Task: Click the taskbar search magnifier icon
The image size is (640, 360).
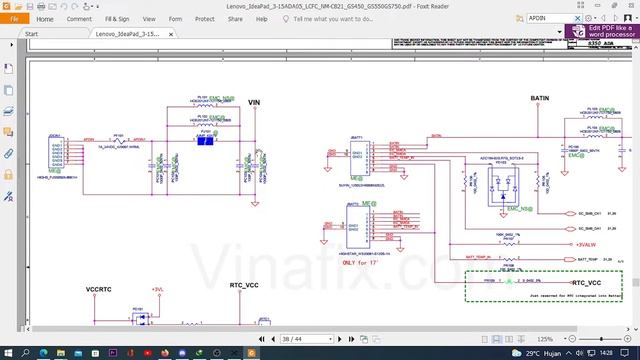Action: coord(25,353)
